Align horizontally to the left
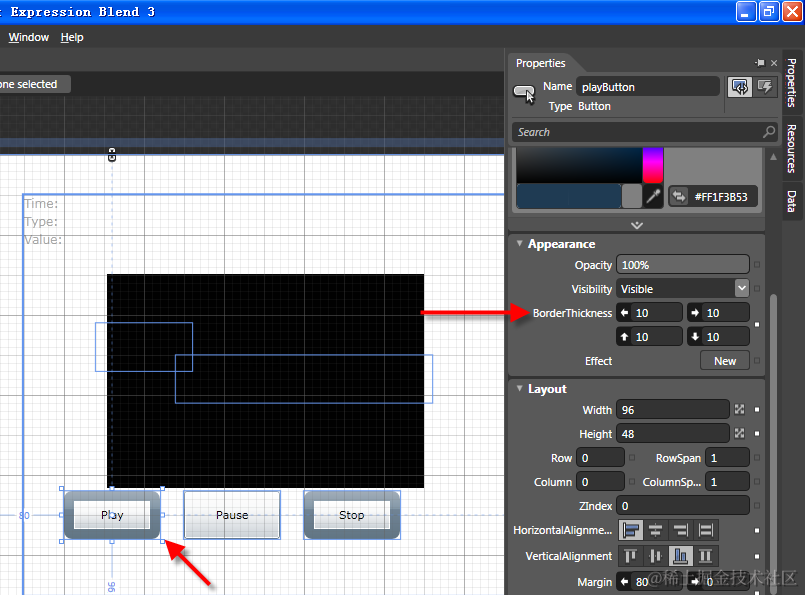The image size is (805, 595). [631, 530]
